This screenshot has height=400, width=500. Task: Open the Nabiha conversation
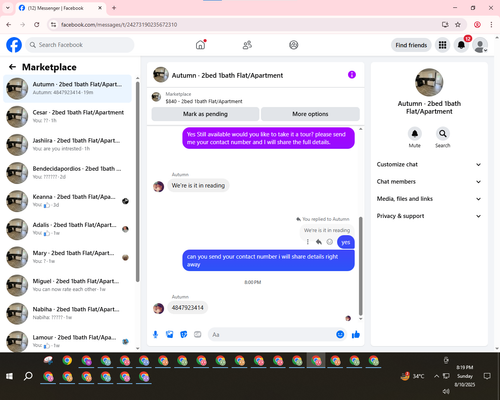pyautogui.click(x=67, y=313)
